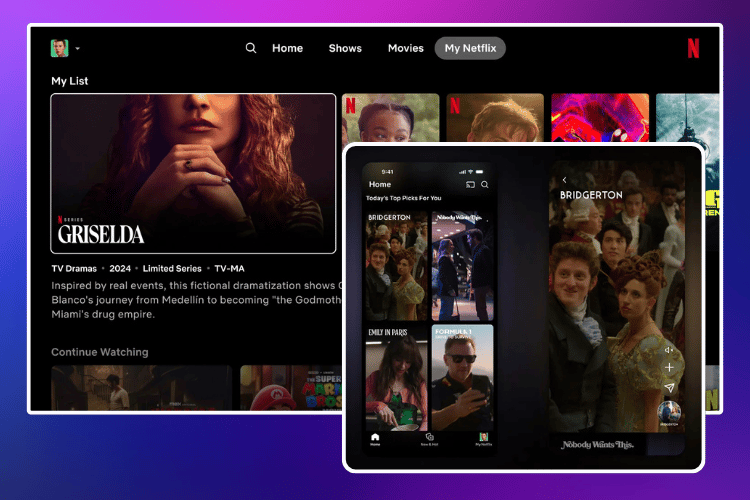Screen dimensions: 750x500
Task: Open the colorful Spider-Verse style thumbnail
Action: click(600, 118)
